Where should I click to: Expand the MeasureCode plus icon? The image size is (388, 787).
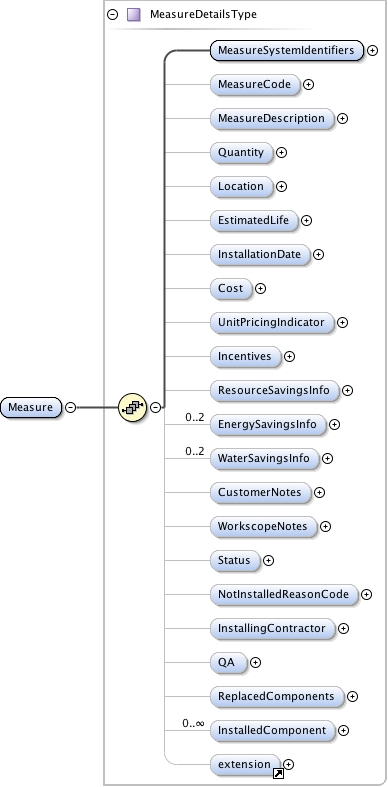click(309, 84)
